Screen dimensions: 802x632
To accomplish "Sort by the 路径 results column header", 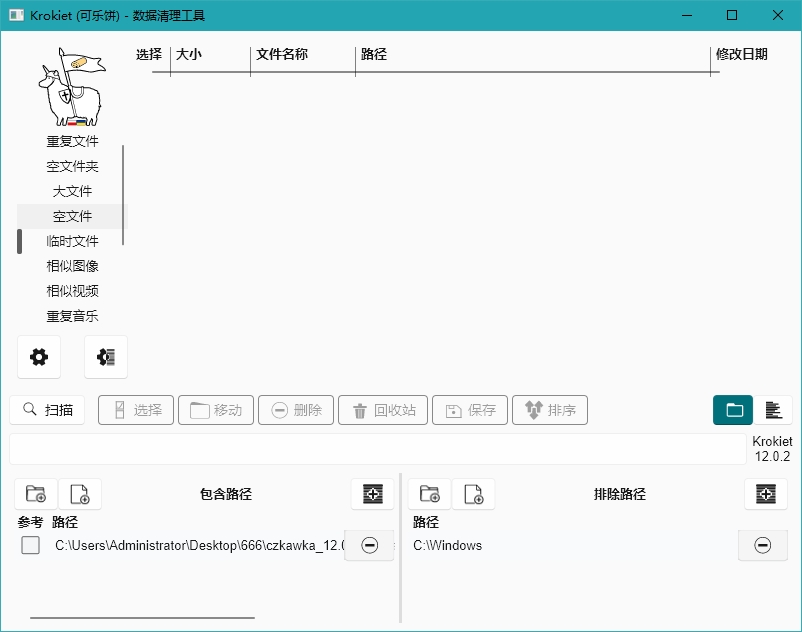I will tap(374, 54).
